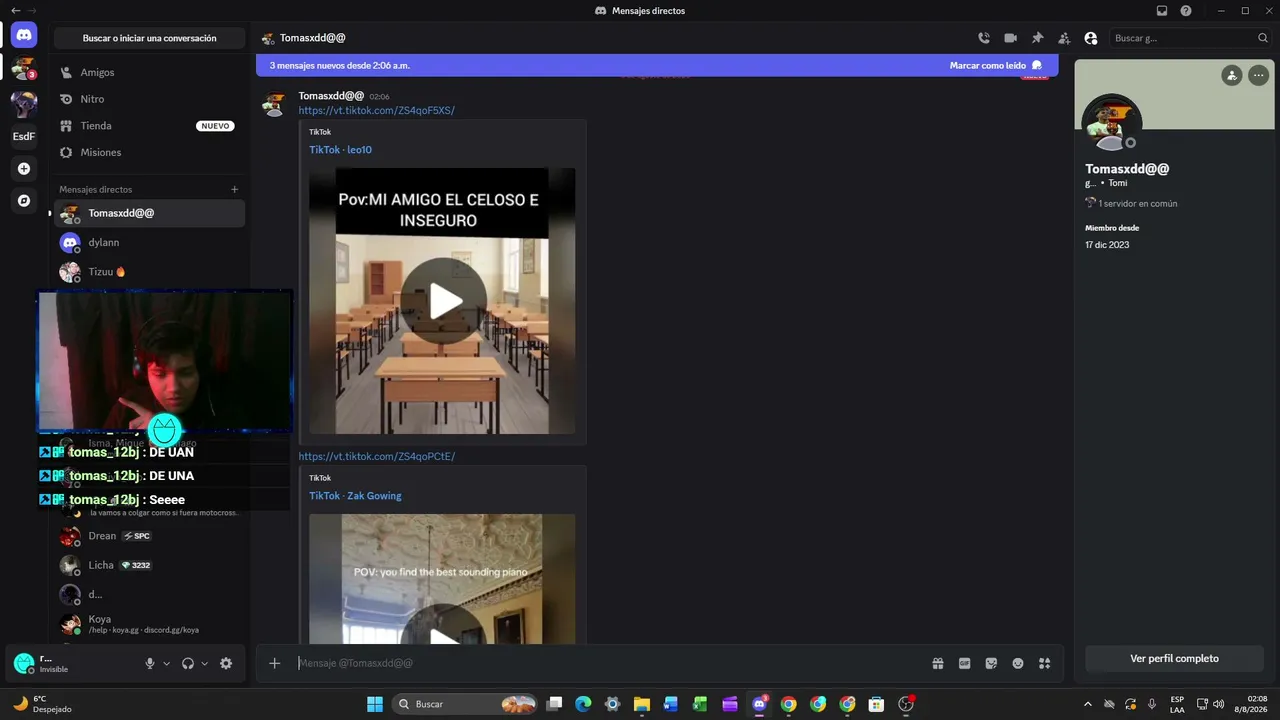Click the 1 servidor en común text
This screenshot has height=720, width=1280.
tap(1138, 203)
